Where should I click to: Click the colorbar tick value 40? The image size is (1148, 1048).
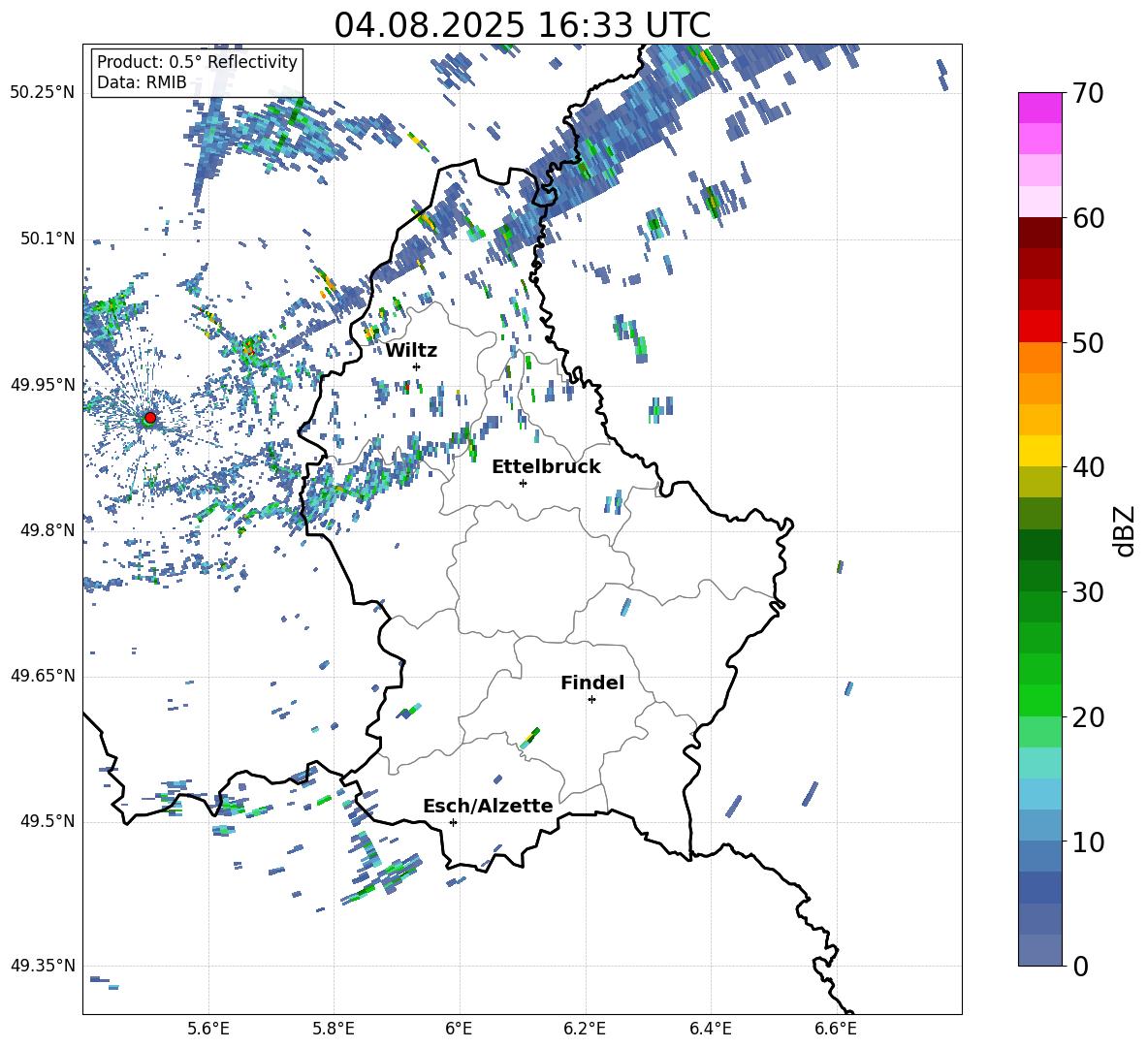1087,467
